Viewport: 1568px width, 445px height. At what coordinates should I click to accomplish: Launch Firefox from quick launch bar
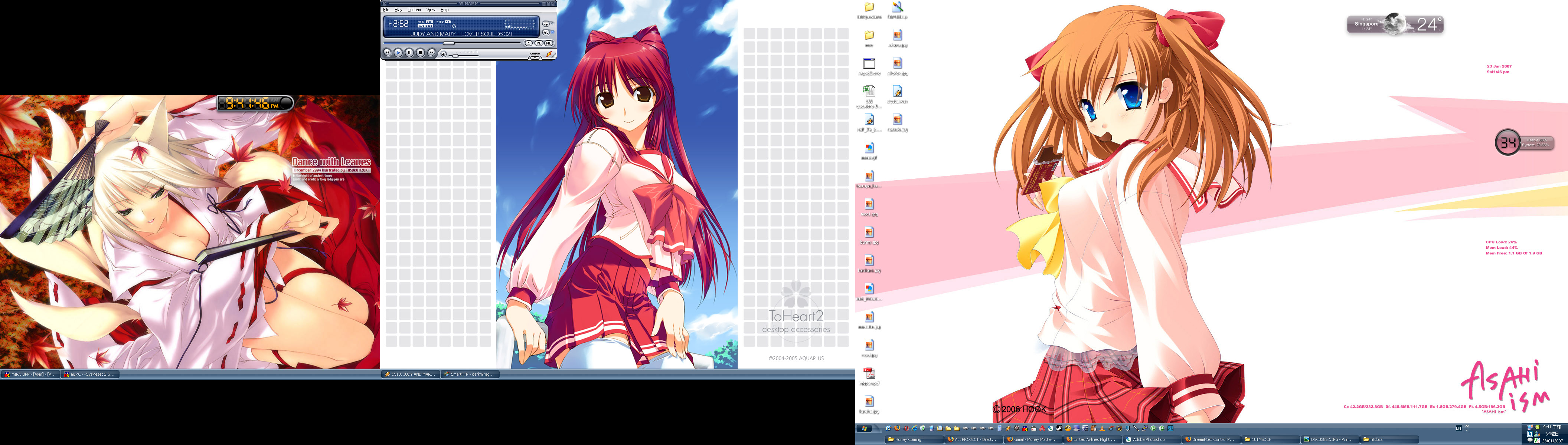897,429
